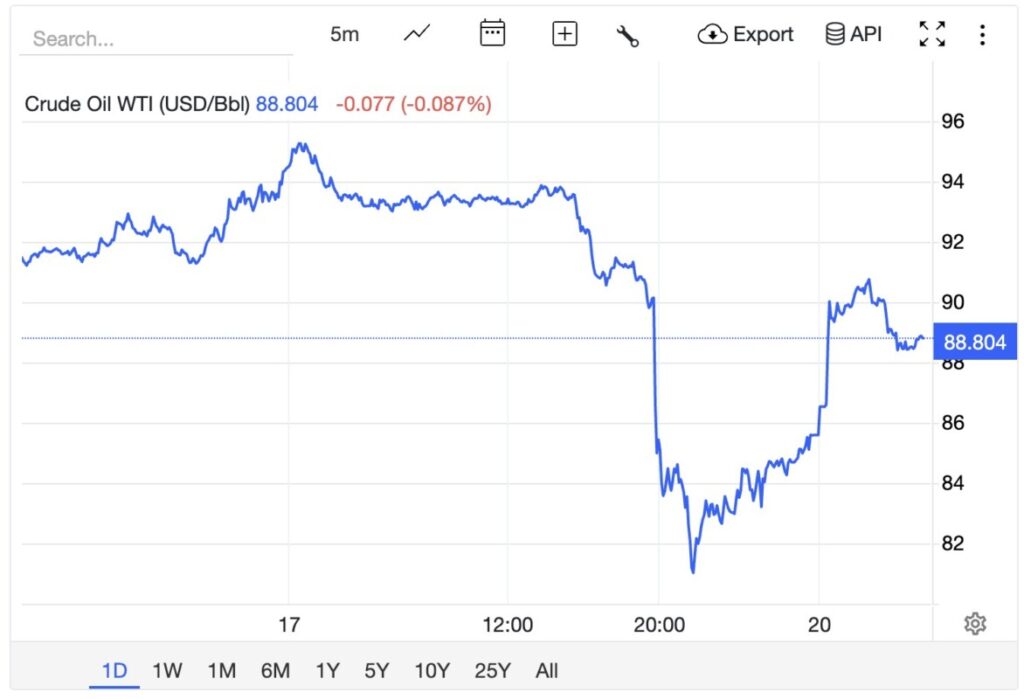Image resolution: width=1024 pixels, height=699 pixels.
Task: Select the 6M time range
Action: pyautogui.click(x=275, y=670)
